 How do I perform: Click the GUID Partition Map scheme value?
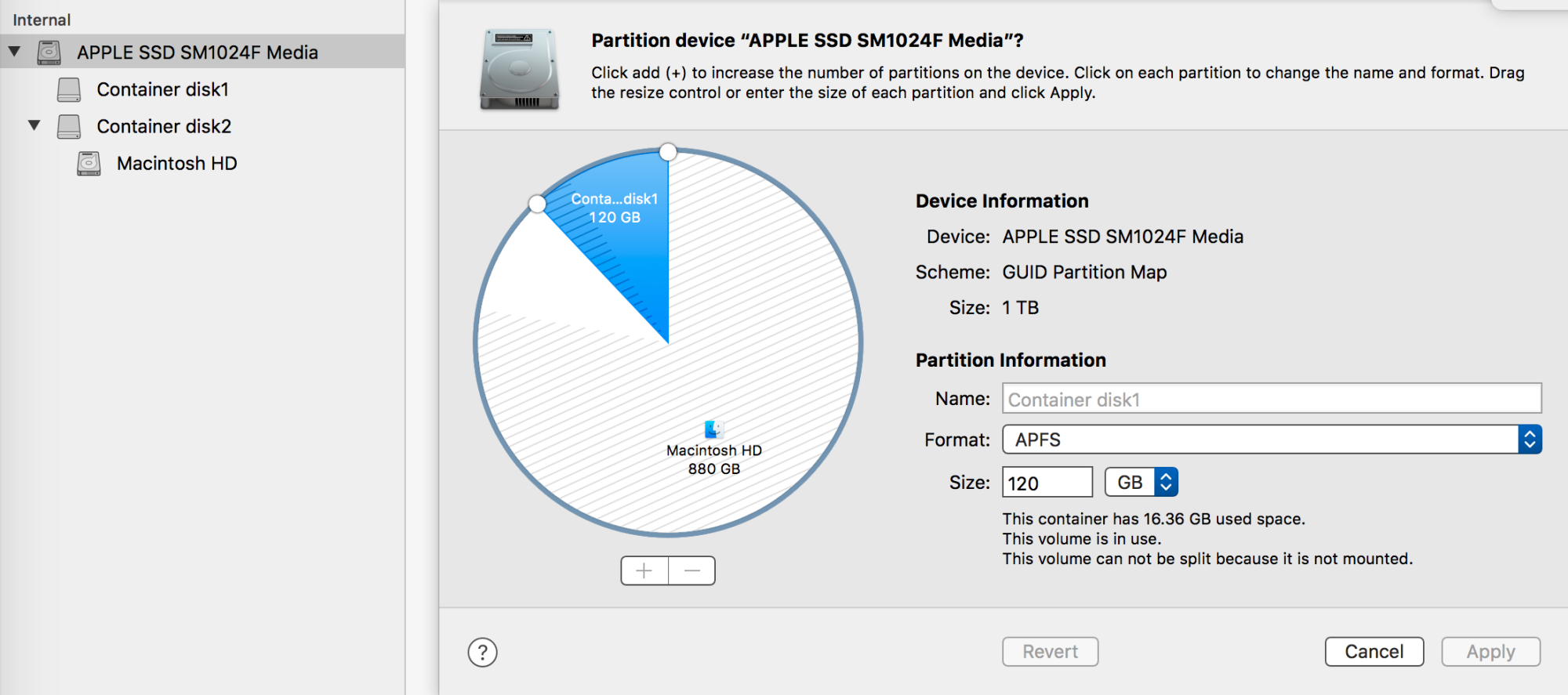click(x=1084, y=272)
